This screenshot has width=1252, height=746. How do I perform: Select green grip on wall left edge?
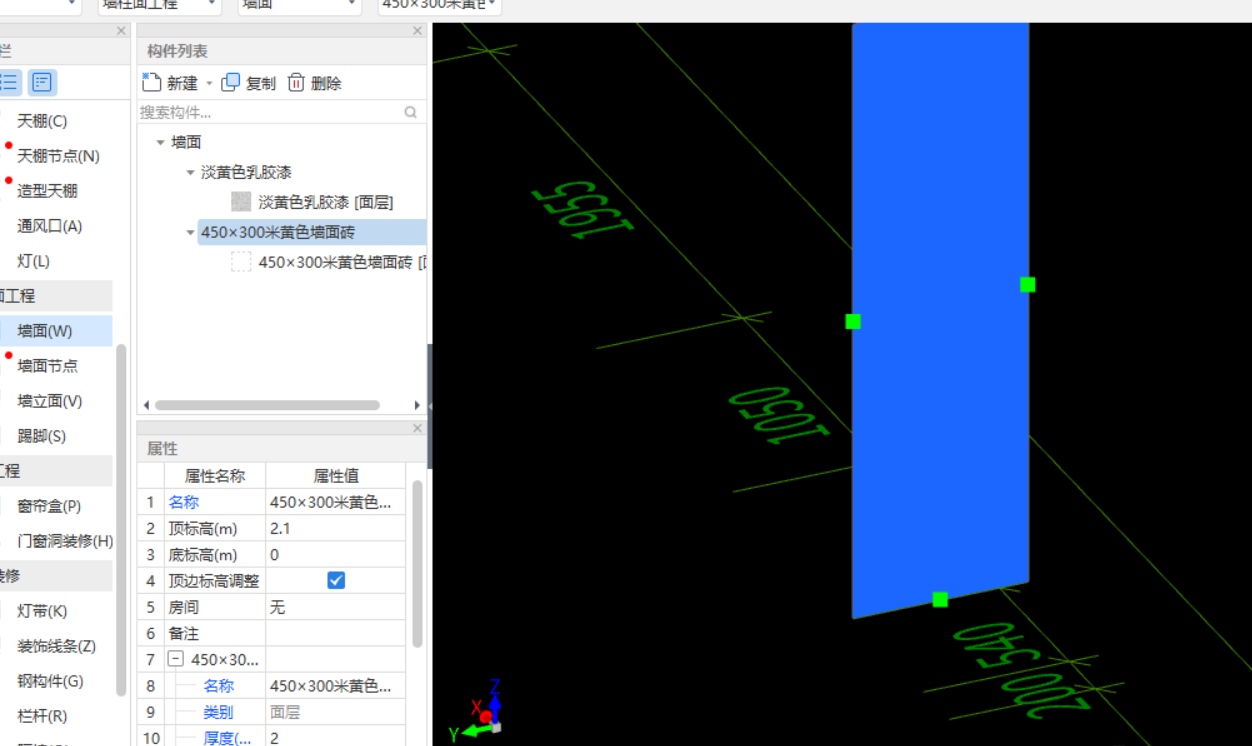pyautogui.click(x=853, y=321)
